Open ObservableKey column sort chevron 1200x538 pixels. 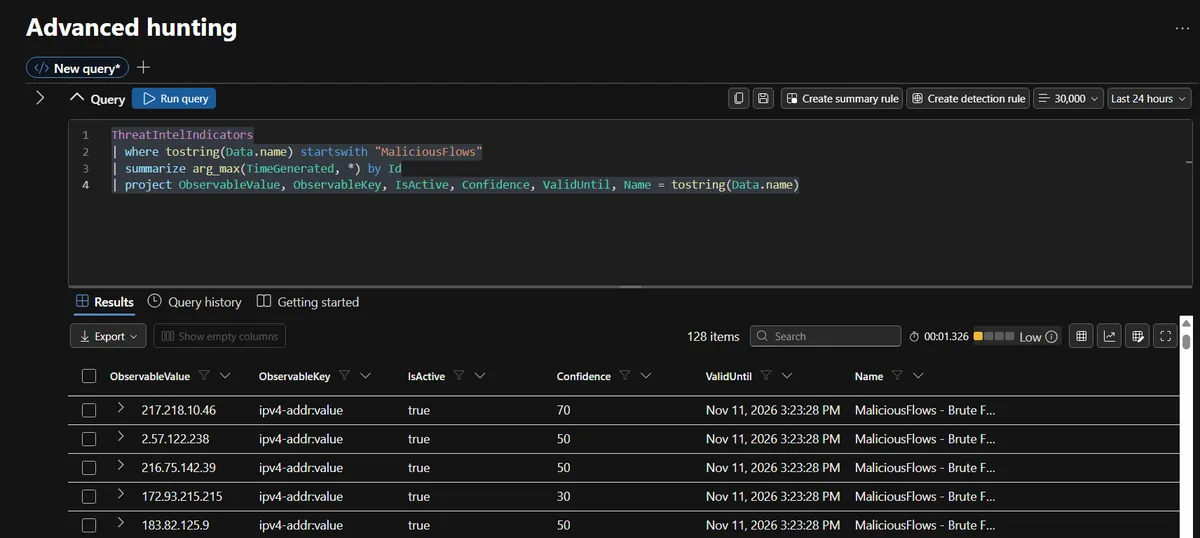point(365,376)
